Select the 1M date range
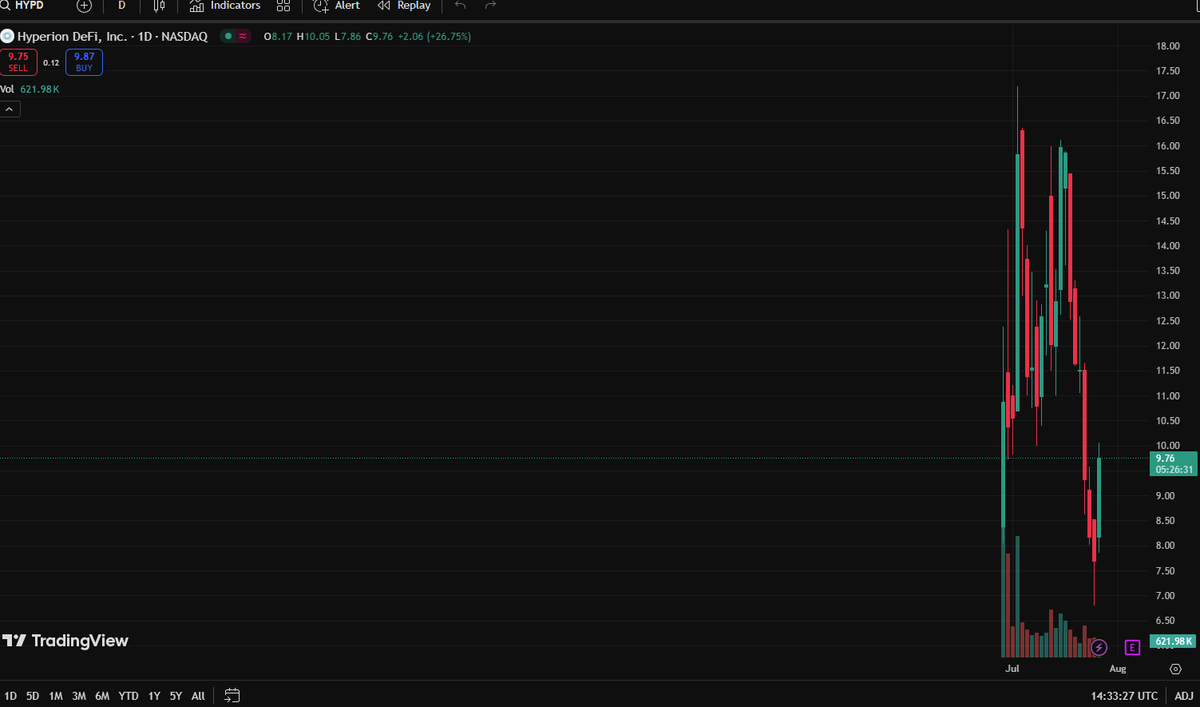 click(56, 695)
